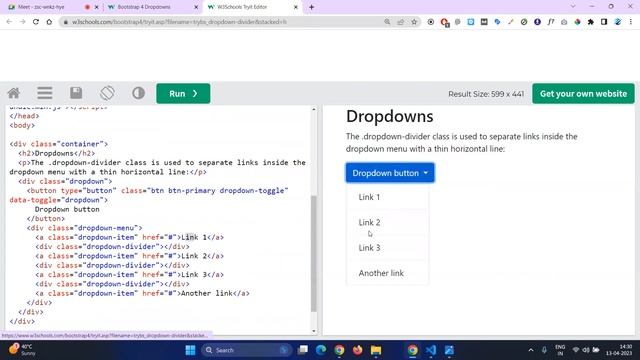
Task: Go forward in browser history
Action: click(22, 22)
